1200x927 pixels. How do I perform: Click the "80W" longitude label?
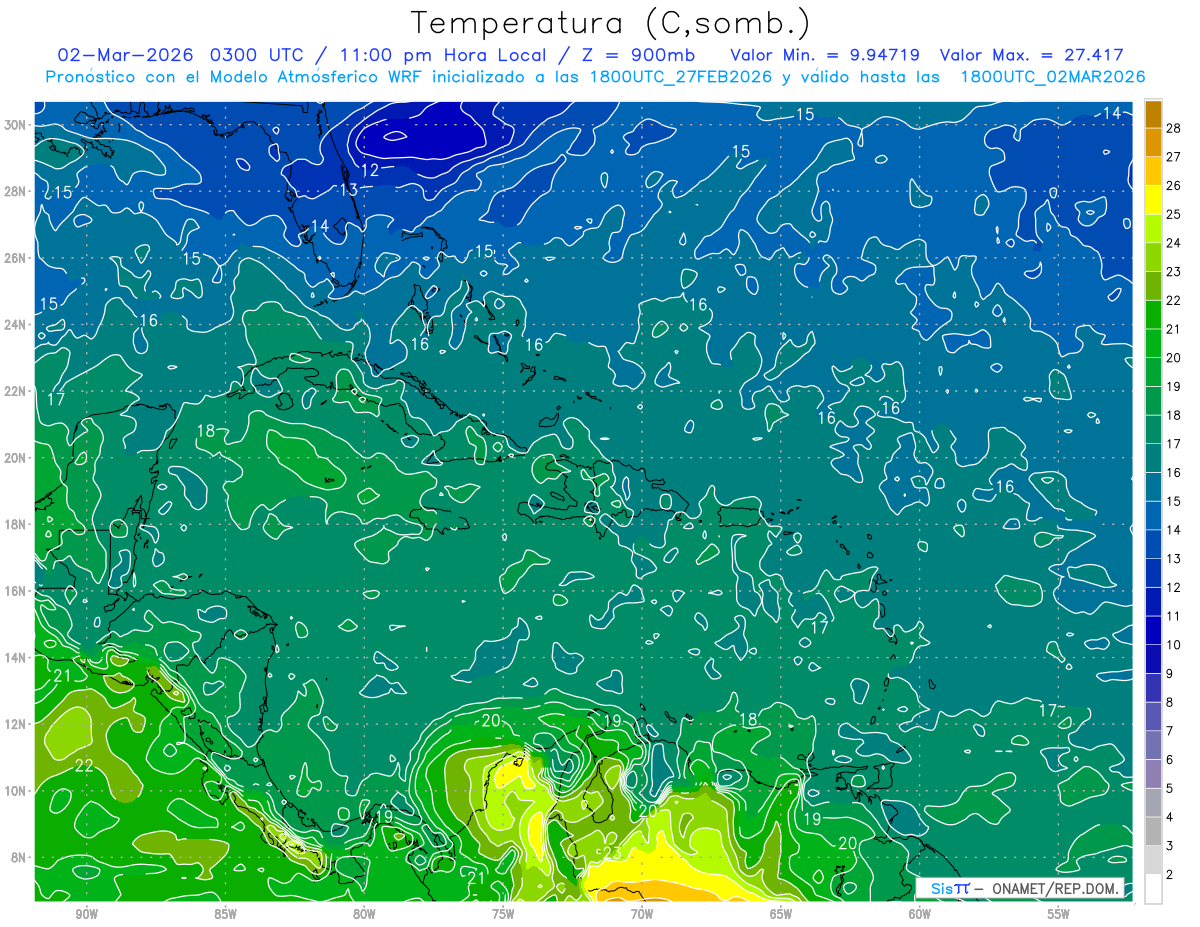click(x=364, y=914)
